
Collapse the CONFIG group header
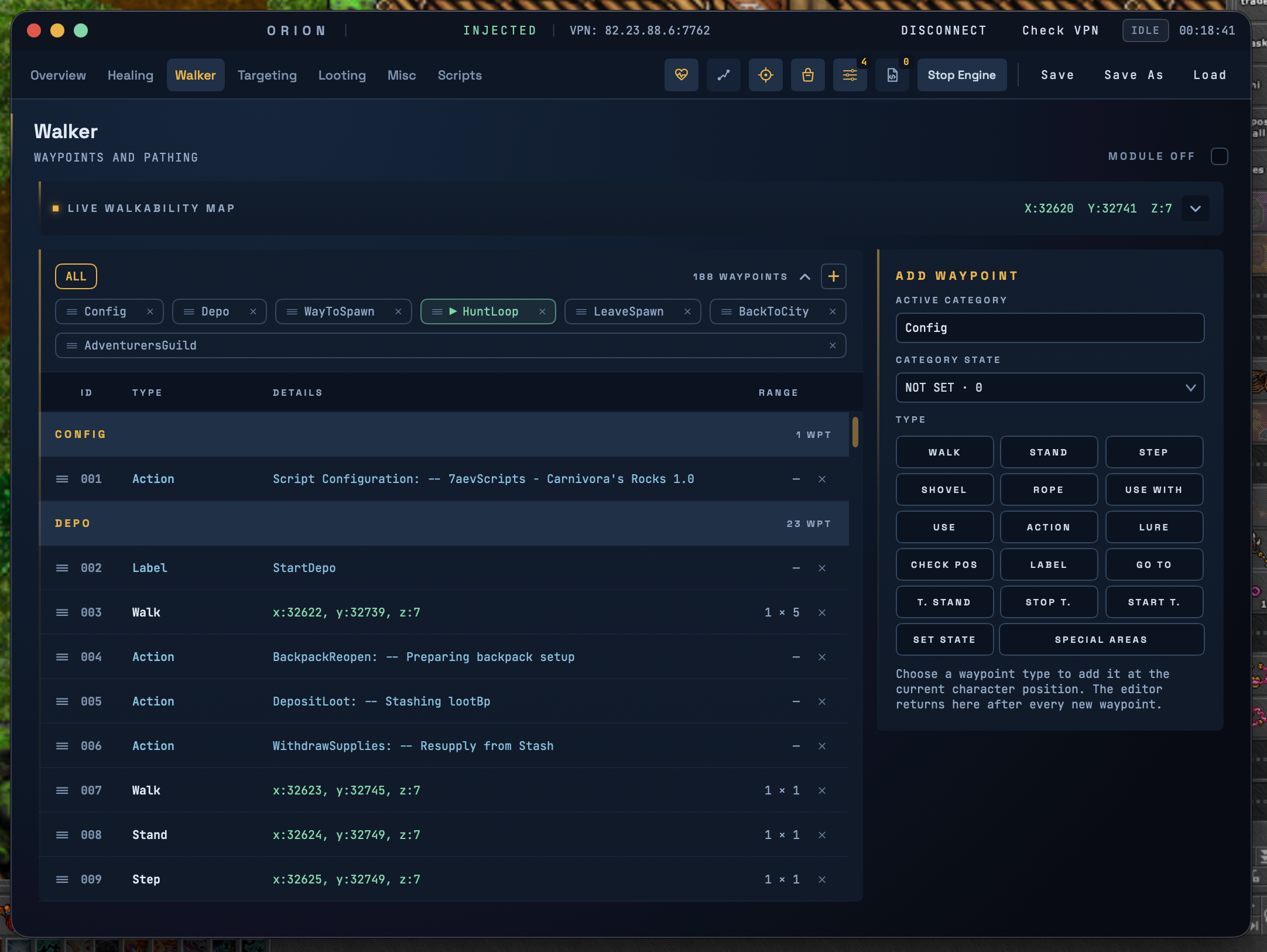[x=444, y=434]
